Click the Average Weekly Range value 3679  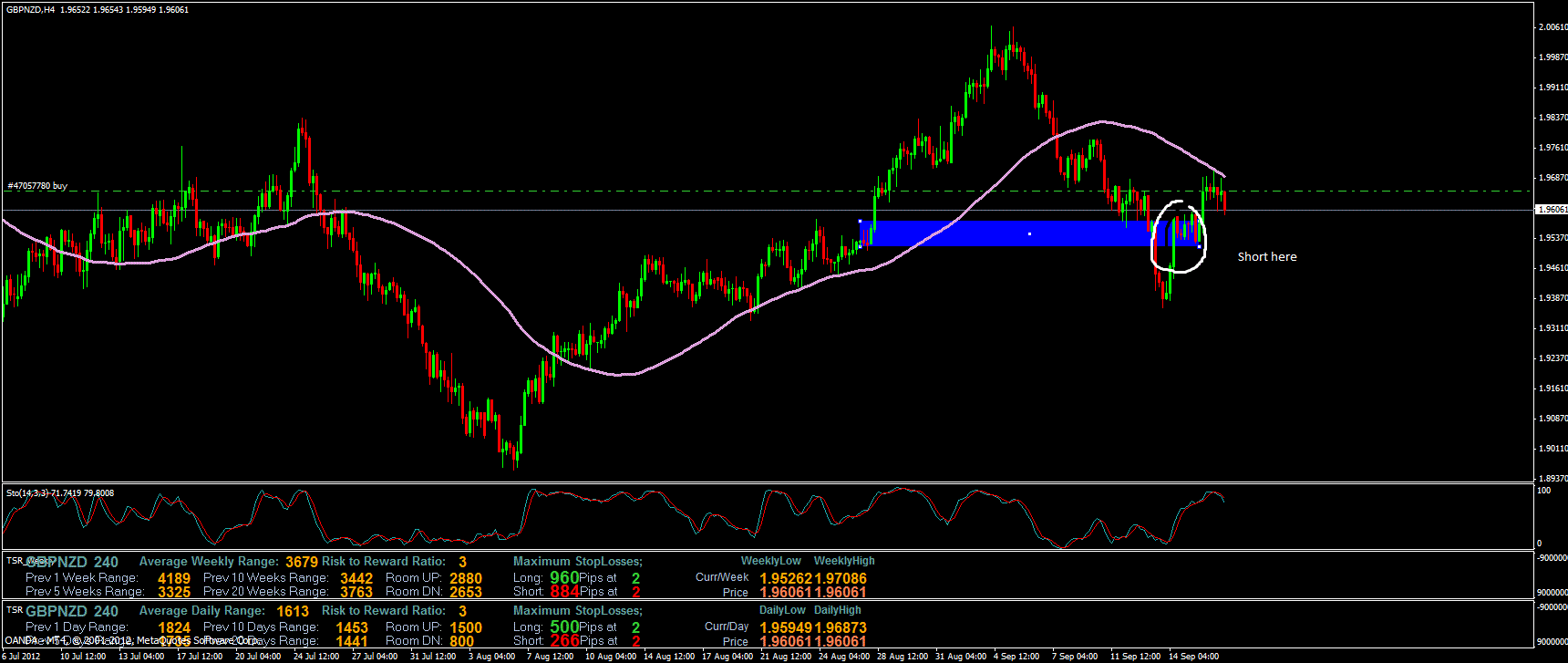[x=302, y=562]
